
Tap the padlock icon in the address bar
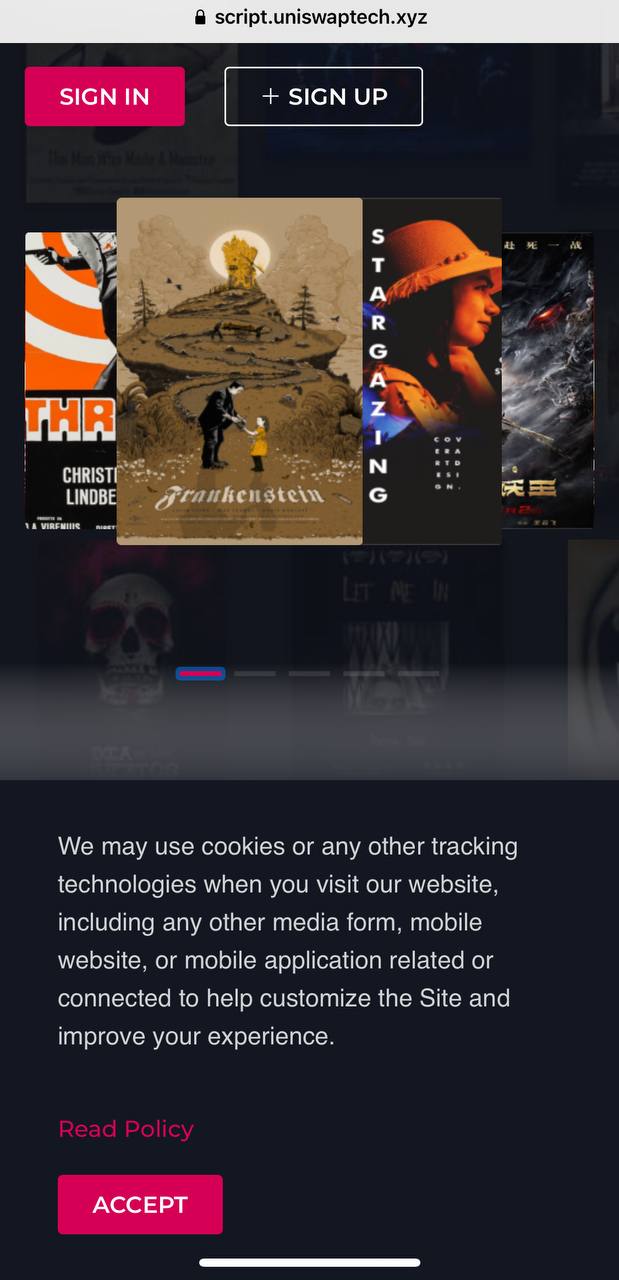tap(200, 17)
